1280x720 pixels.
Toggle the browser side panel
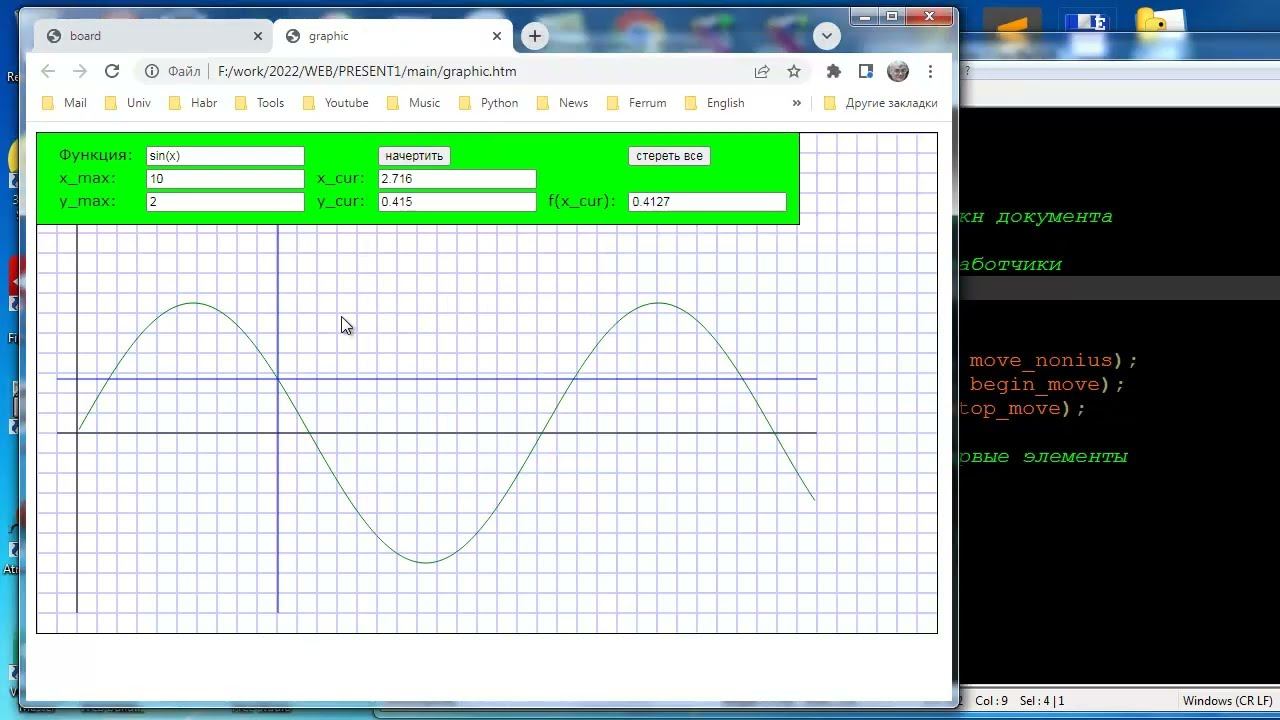pos(866,71)
